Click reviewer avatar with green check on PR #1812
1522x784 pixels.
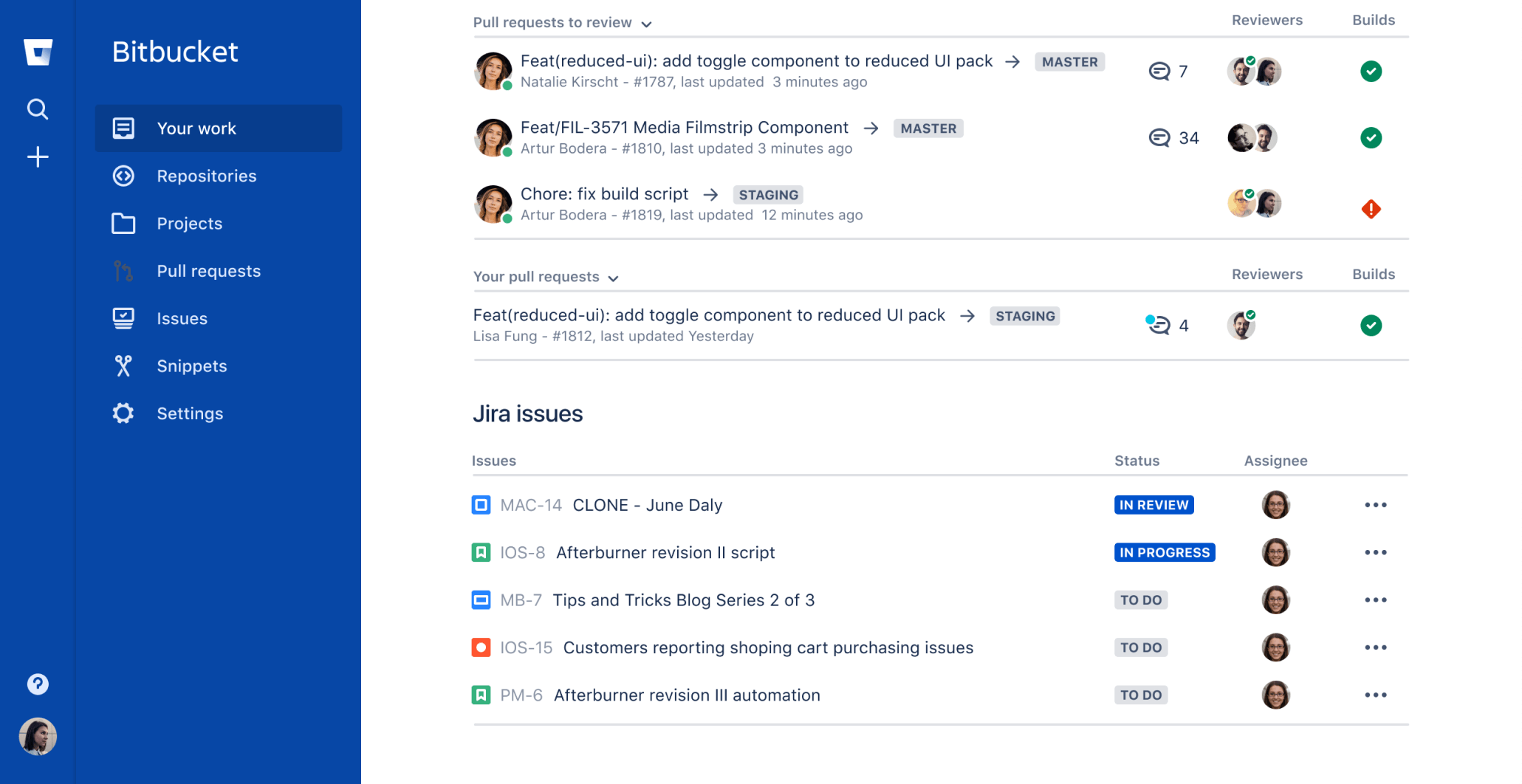(1241, 325)
